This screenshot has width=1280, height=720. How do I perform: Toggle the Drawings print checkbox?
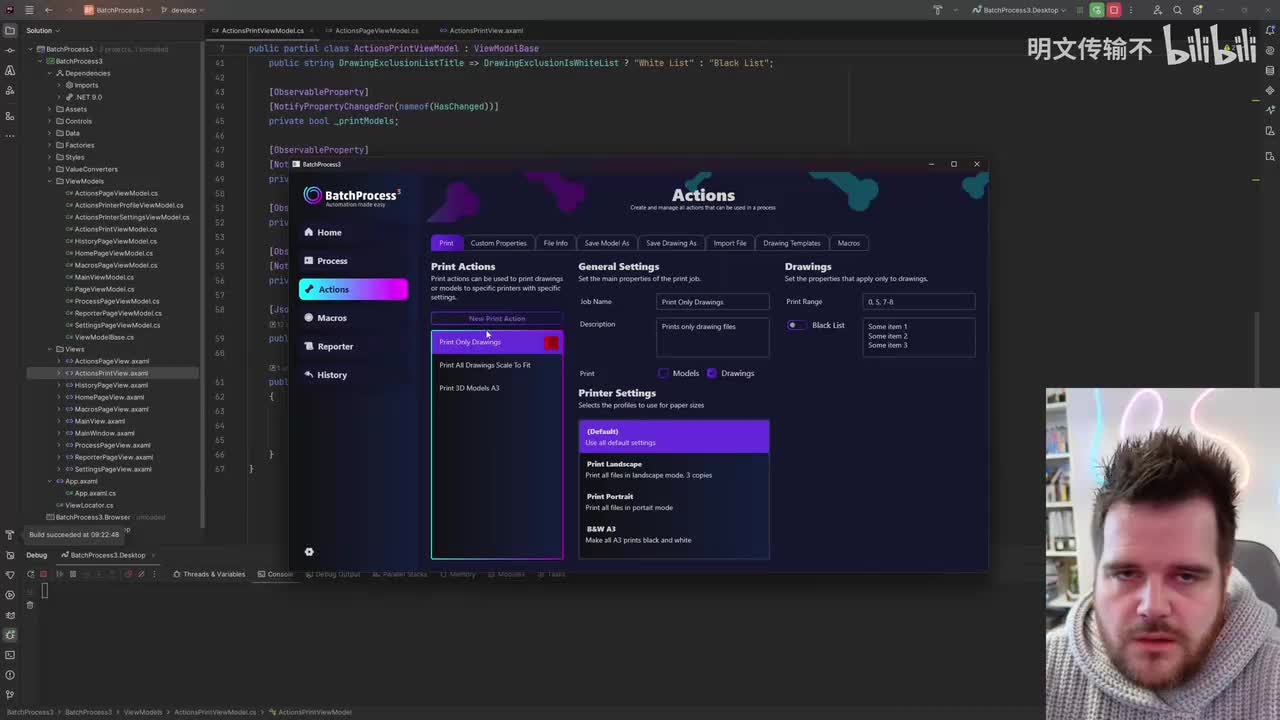tap(712, 373)
